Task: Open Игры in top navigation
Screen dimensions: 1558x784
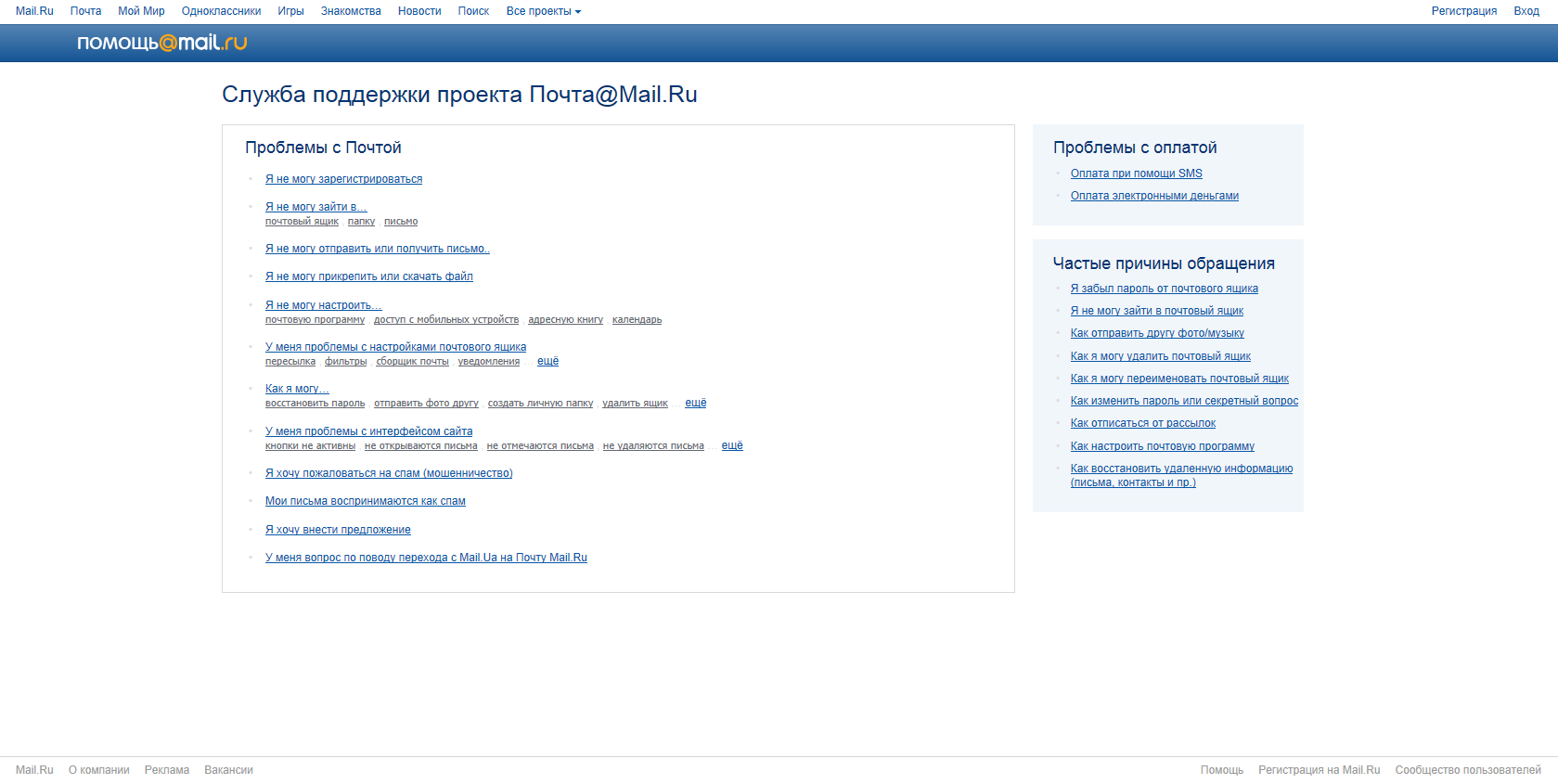Action: [290, 11]
